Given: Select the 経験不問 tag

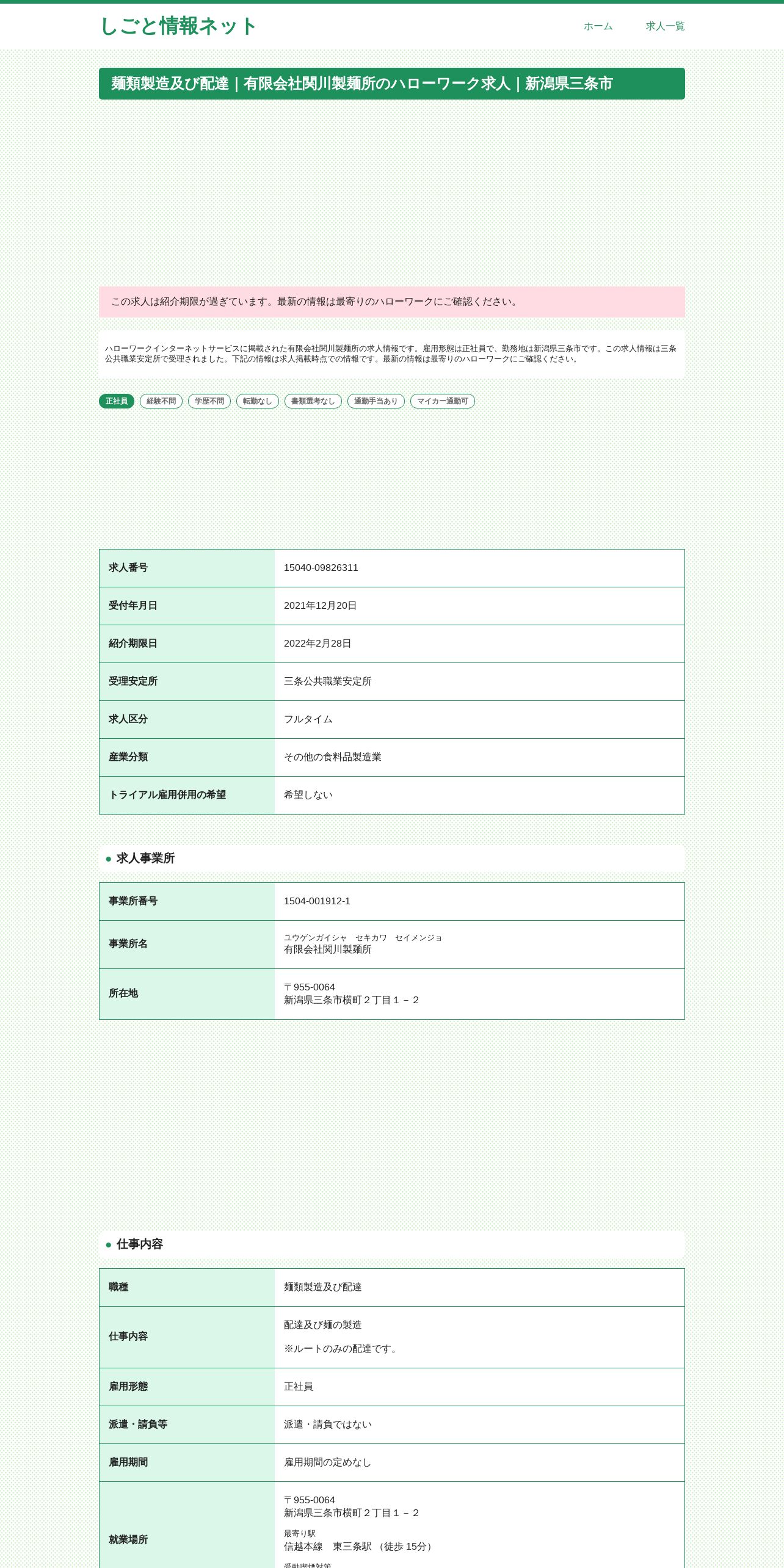Looking at the screenshot, I should (x=161, y=401).
